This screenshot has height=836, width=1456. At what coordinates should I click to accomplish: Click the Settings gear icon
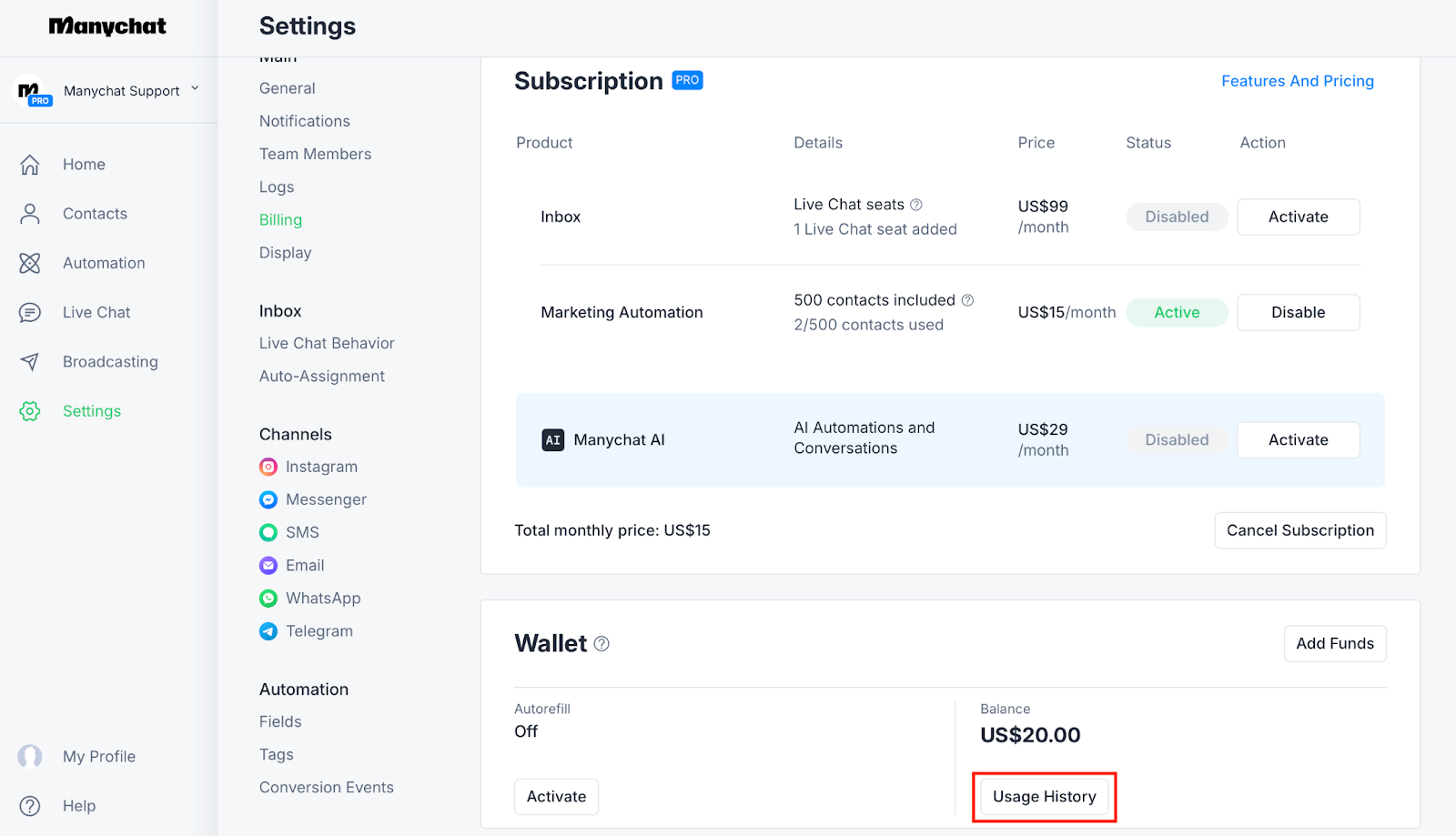tap(30, 411)
